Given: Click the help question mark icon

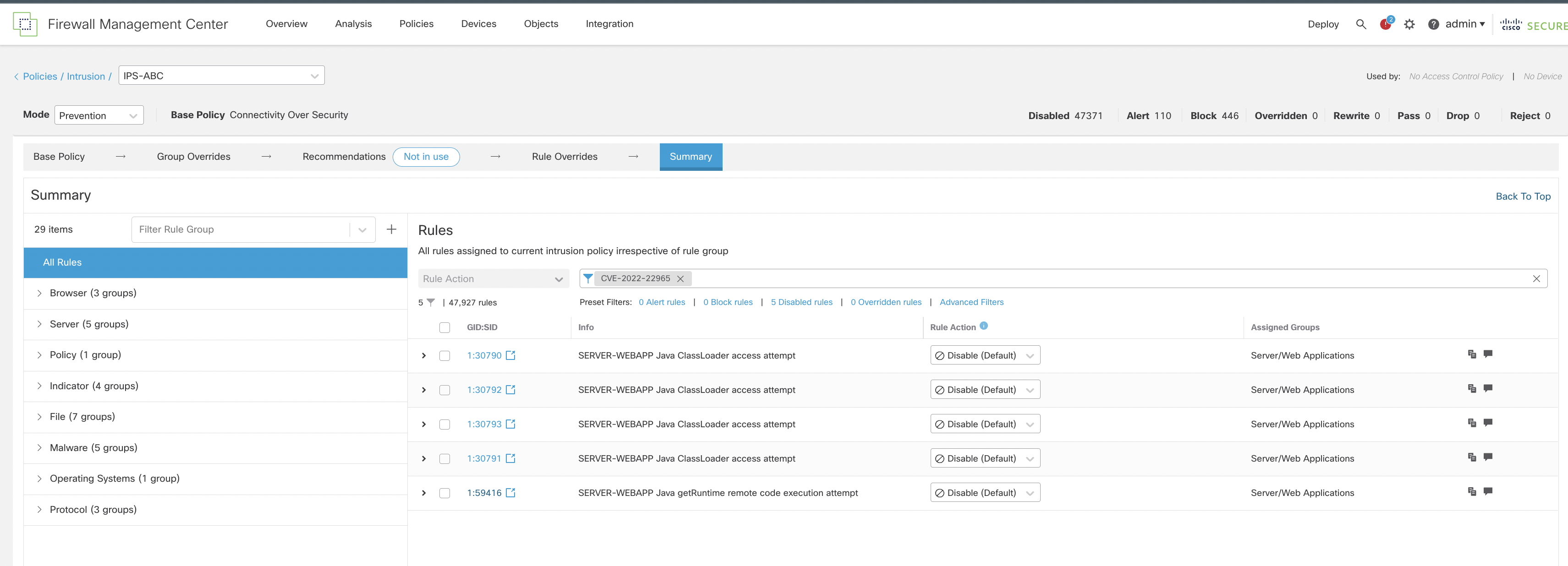Looking at the screenshot, I should pyautogui.click(x=1433, y=24).
